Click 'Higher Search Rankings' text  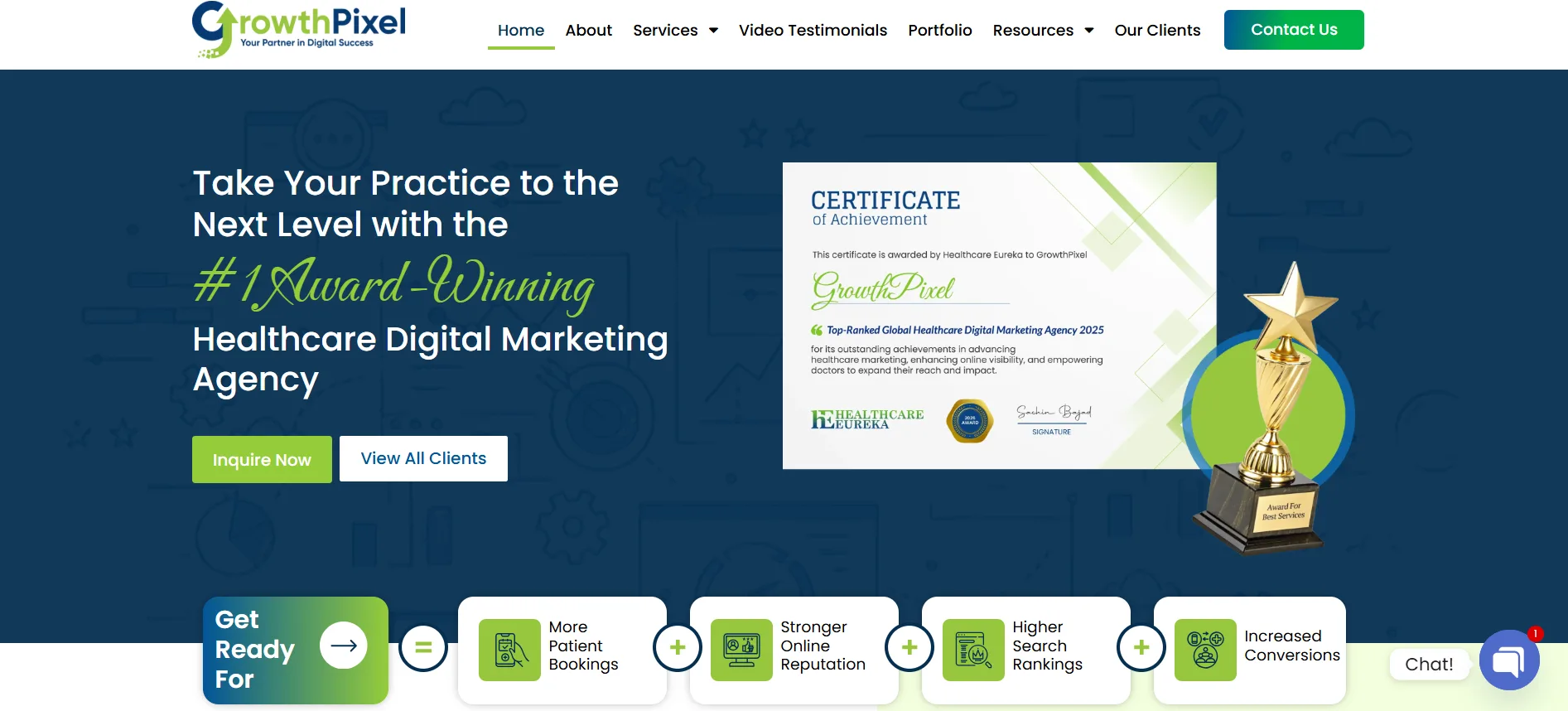point(1047,646)
